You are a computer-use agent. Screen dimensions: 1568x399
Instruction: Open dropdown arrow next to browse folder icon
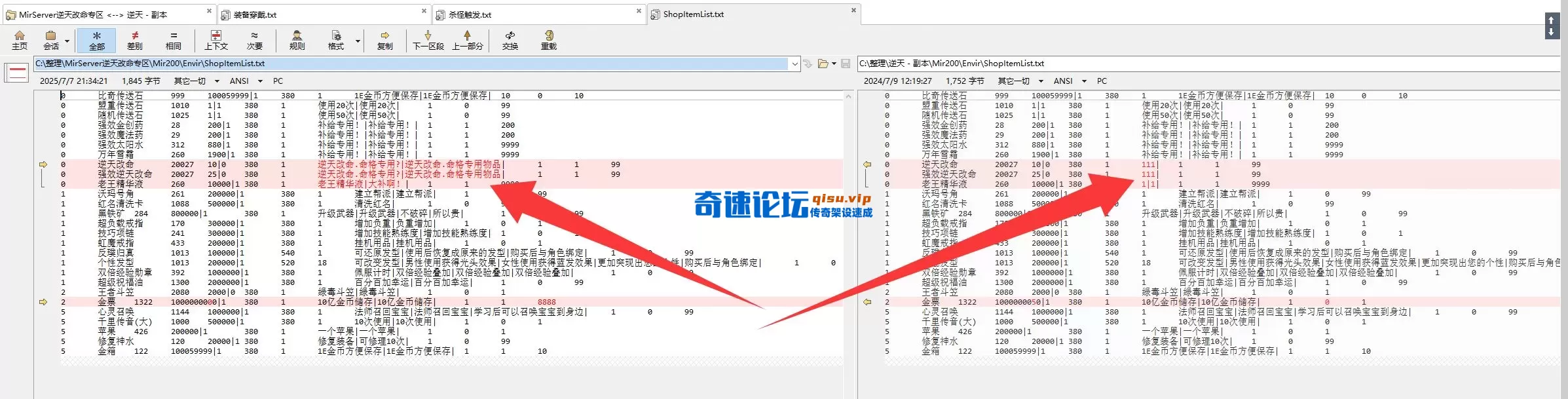coord(834,64)
